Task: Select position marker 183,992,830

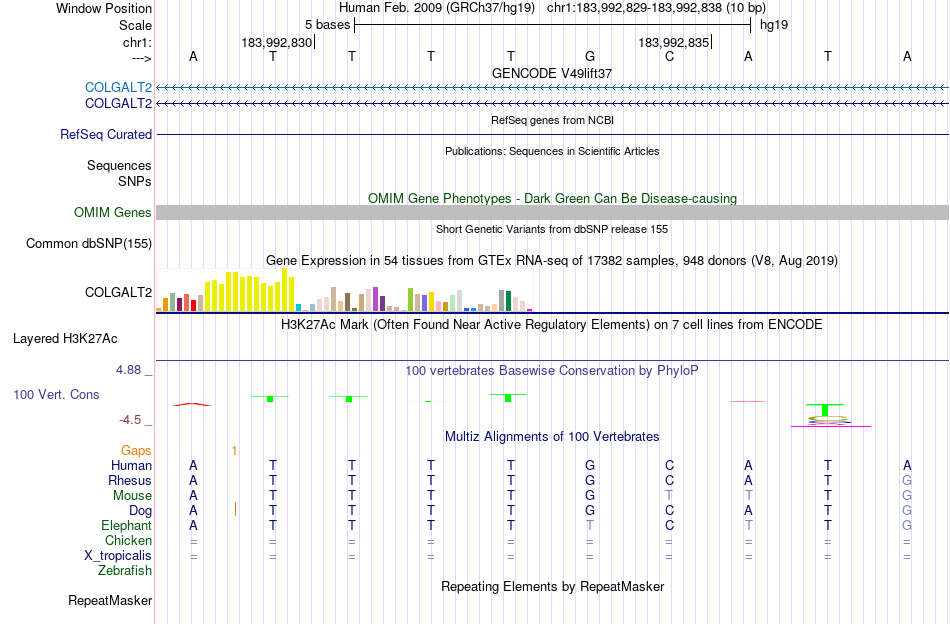Action: [x=276, y=42]
